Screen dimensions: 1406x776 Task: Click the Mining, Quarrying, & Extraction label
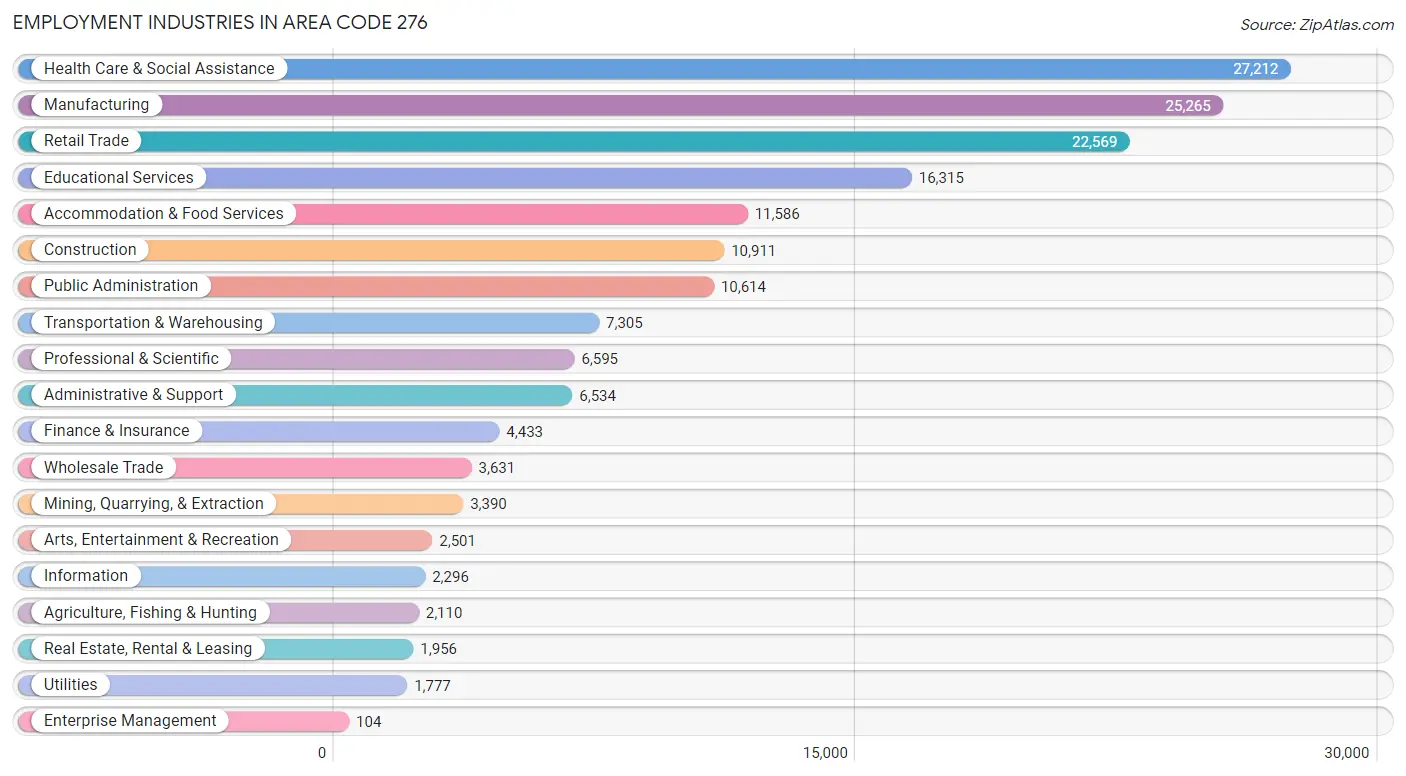[x=154, y=503]
